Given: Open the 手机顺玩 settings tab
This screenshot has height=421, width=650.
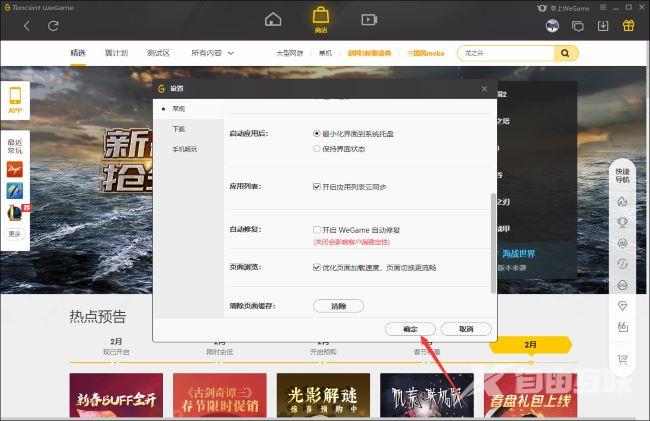Looking at the screenshot, I should [184, 149].
